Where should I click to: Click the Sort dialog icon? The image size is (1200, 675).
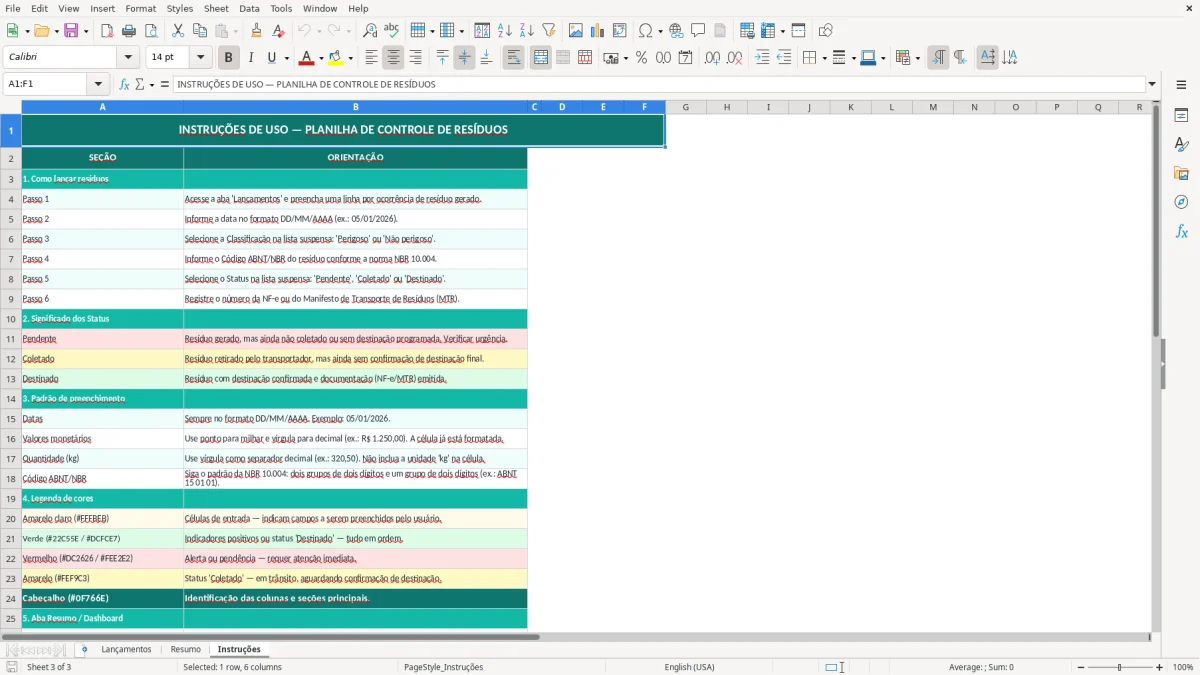pos(482,31)
